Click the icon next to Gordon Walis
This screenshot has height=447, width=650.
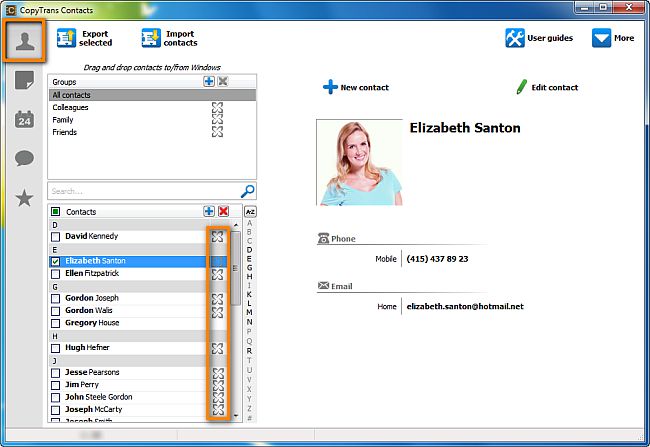tap(218, 311)
